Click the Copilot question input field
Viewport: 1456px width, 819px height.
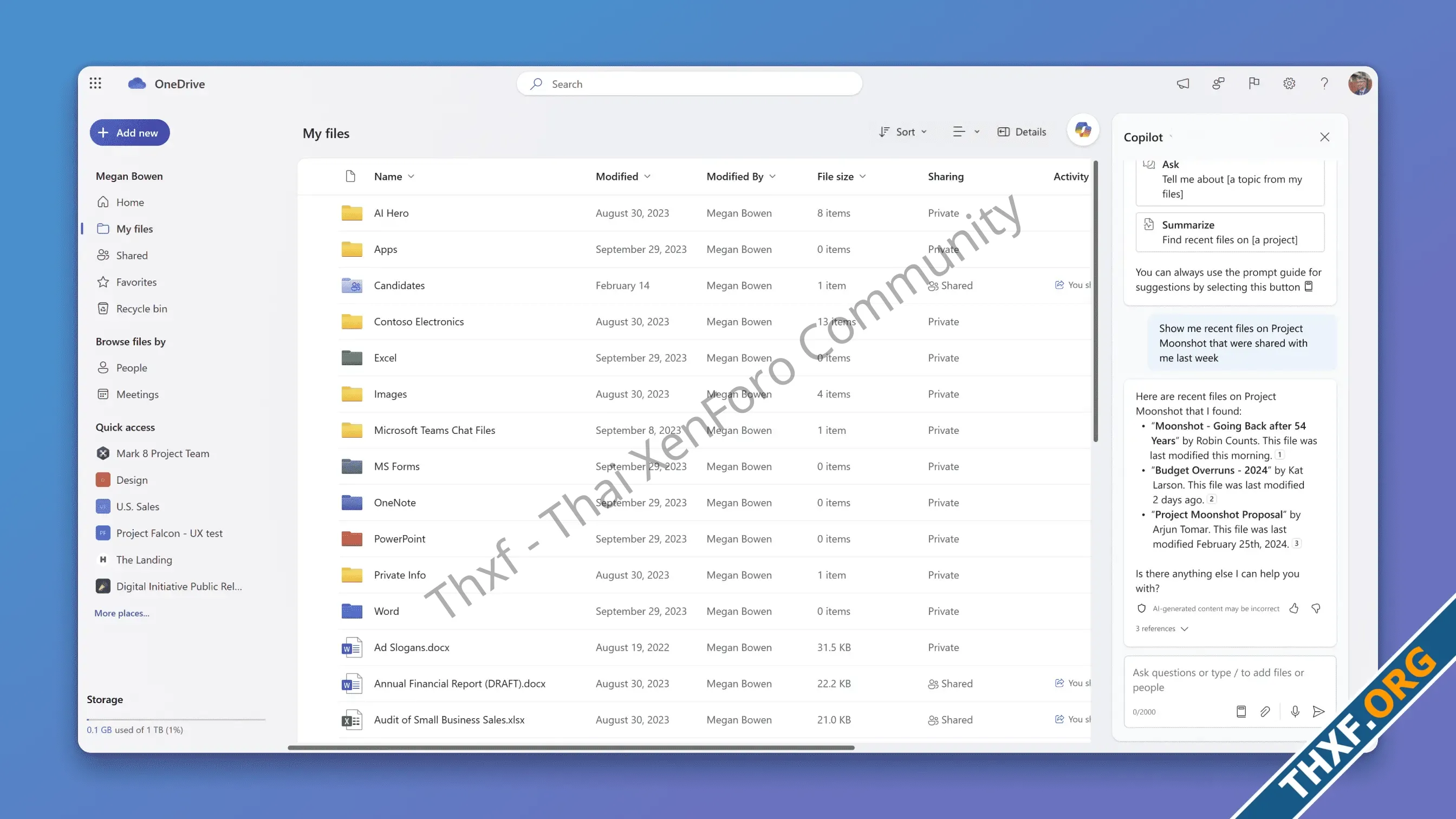tap(1230, 680)
